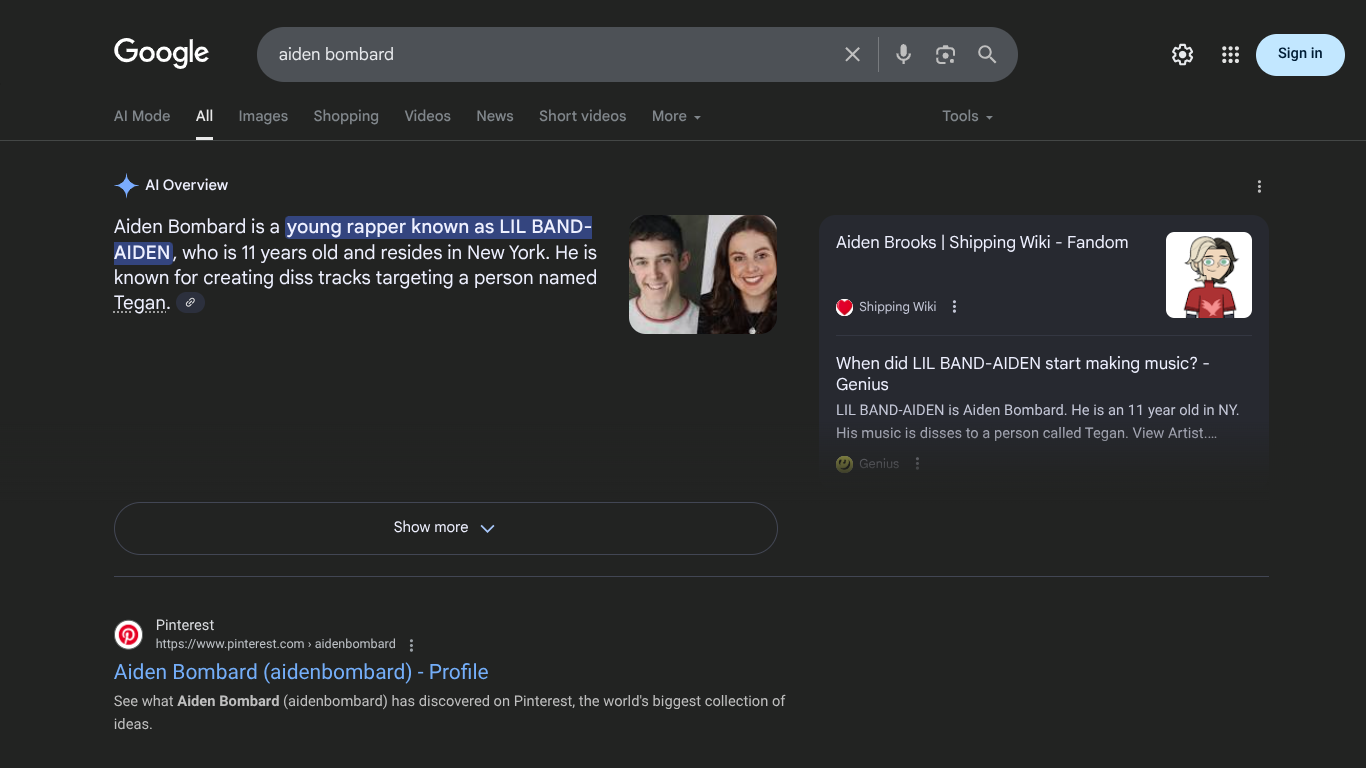Click the Shipping Wiki source name
This screenshot has height=768, width=1366.
tap(897, 307)
